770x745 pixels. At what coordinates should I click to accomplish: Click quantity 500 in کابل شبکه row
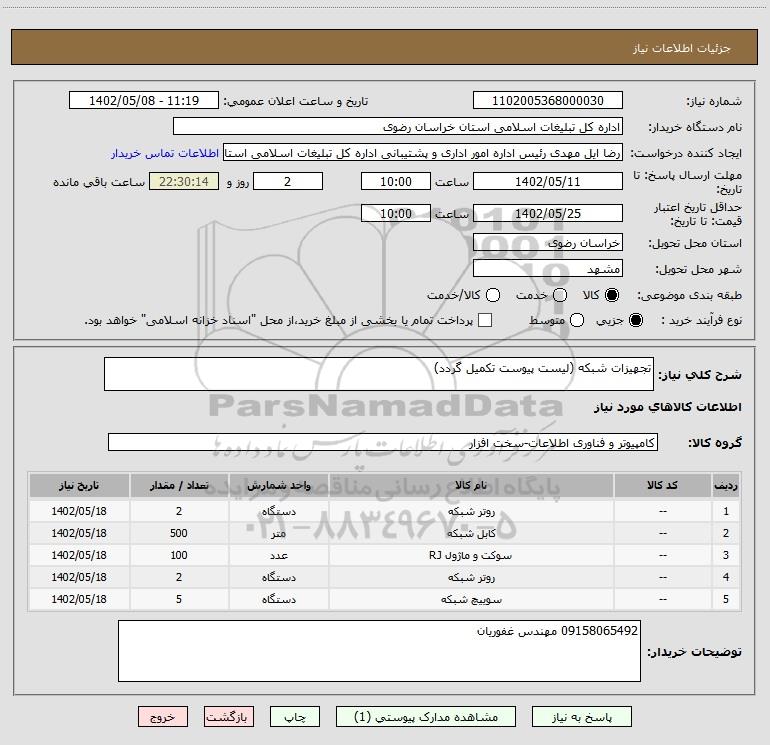pyautogui.click(x=179, y=533)
